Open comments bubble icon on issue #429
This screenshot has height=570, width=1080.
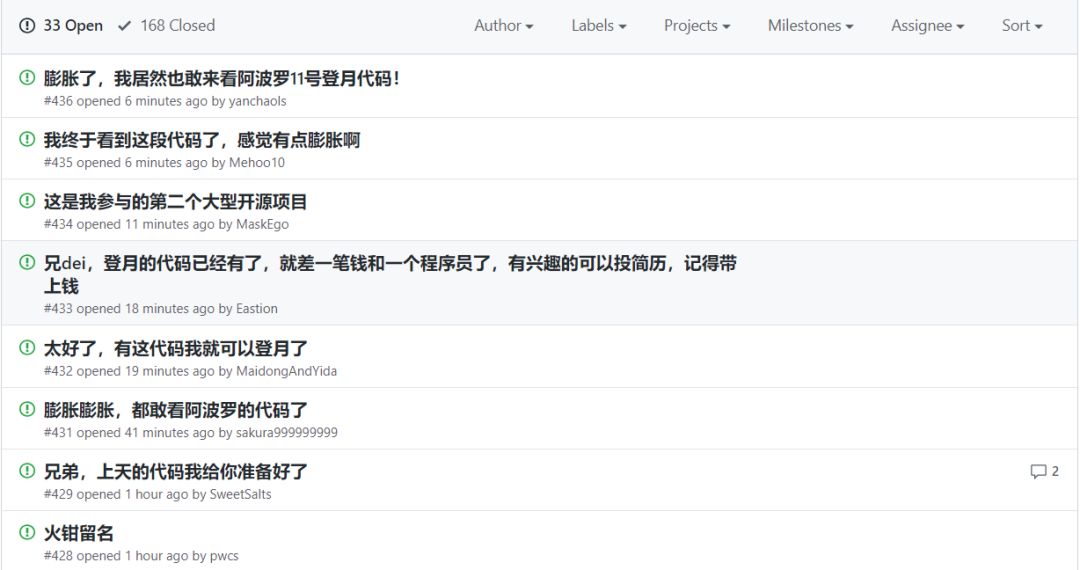1038,472
